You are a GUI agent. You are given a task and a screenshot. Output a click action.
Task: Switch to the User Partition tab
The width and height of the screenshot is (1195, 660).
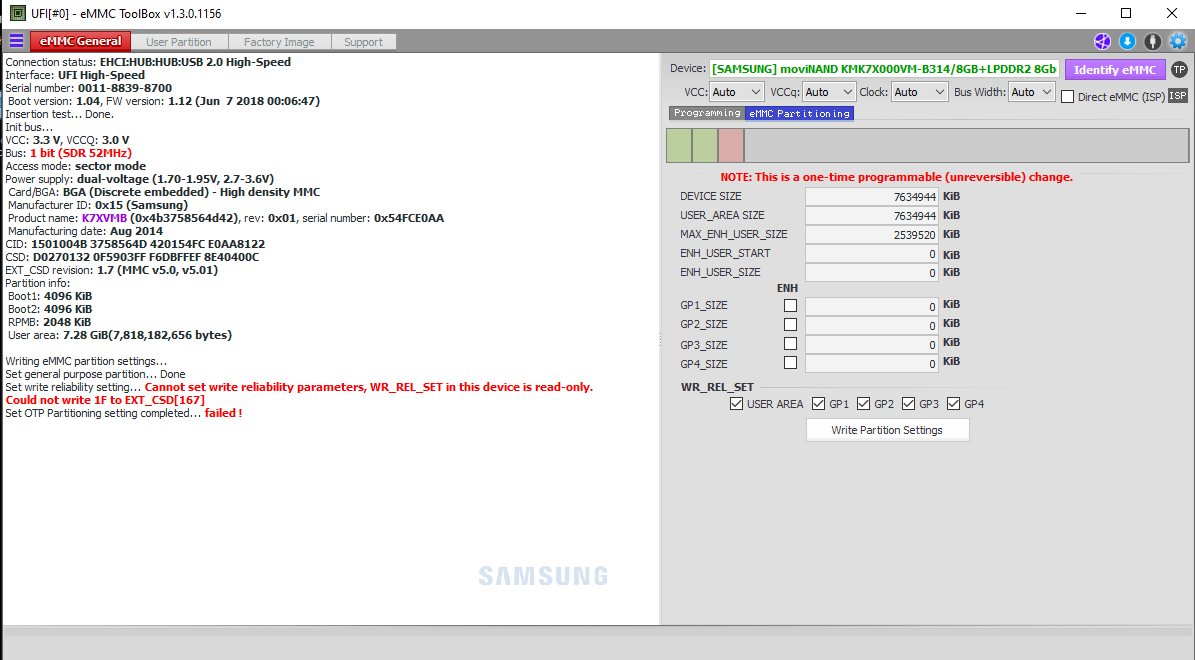click(x=178, y=42)
